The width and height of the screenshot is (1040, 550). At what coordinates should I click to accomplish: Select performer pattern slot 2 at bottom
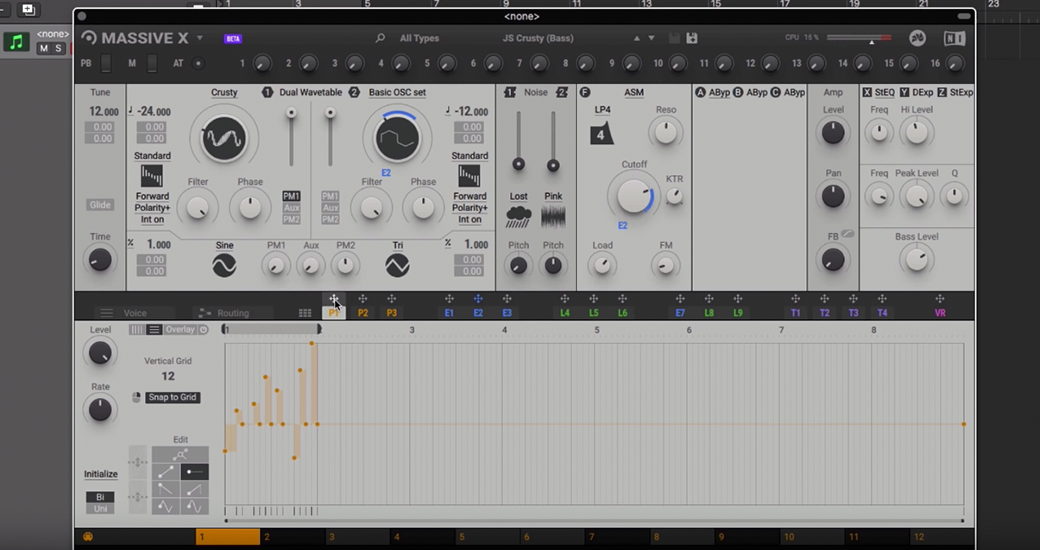pos(292,537)
